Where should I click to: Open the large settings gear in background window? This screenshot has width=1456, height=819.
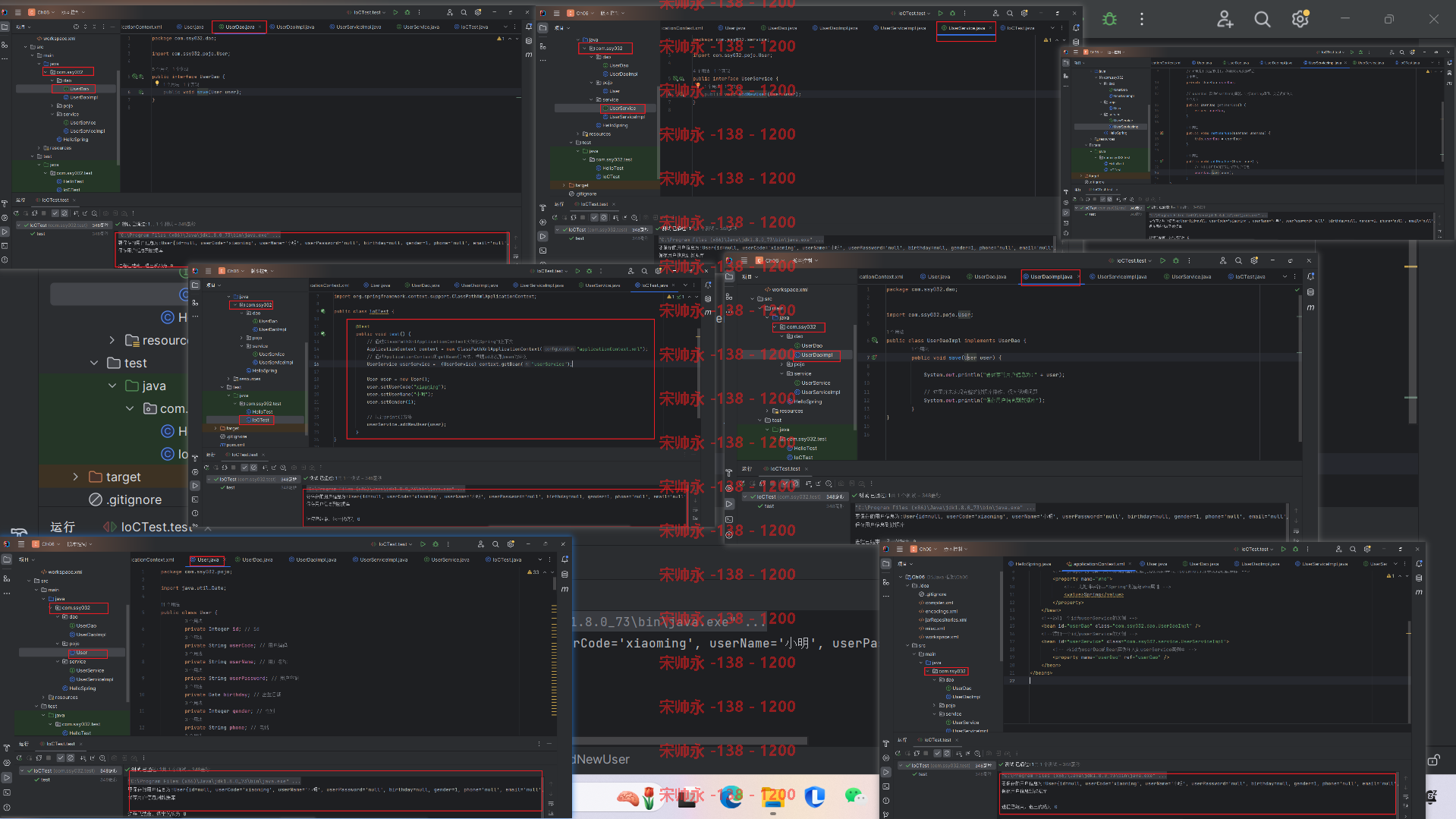pyautogui.click(x=1300, y=19)
